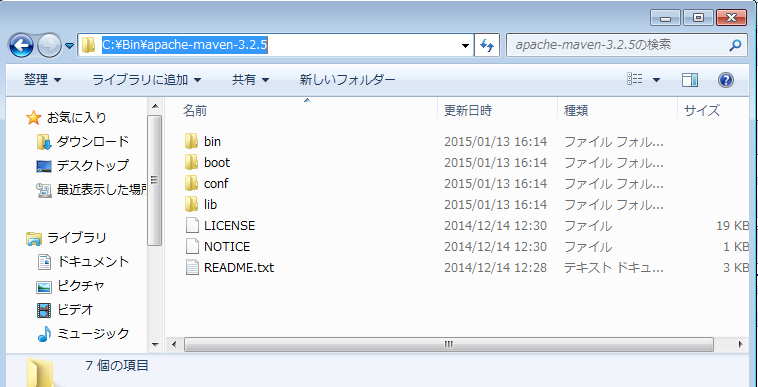
Task: Open デスクトップ in the navigation pane
Action: click(x=93, y=166)
